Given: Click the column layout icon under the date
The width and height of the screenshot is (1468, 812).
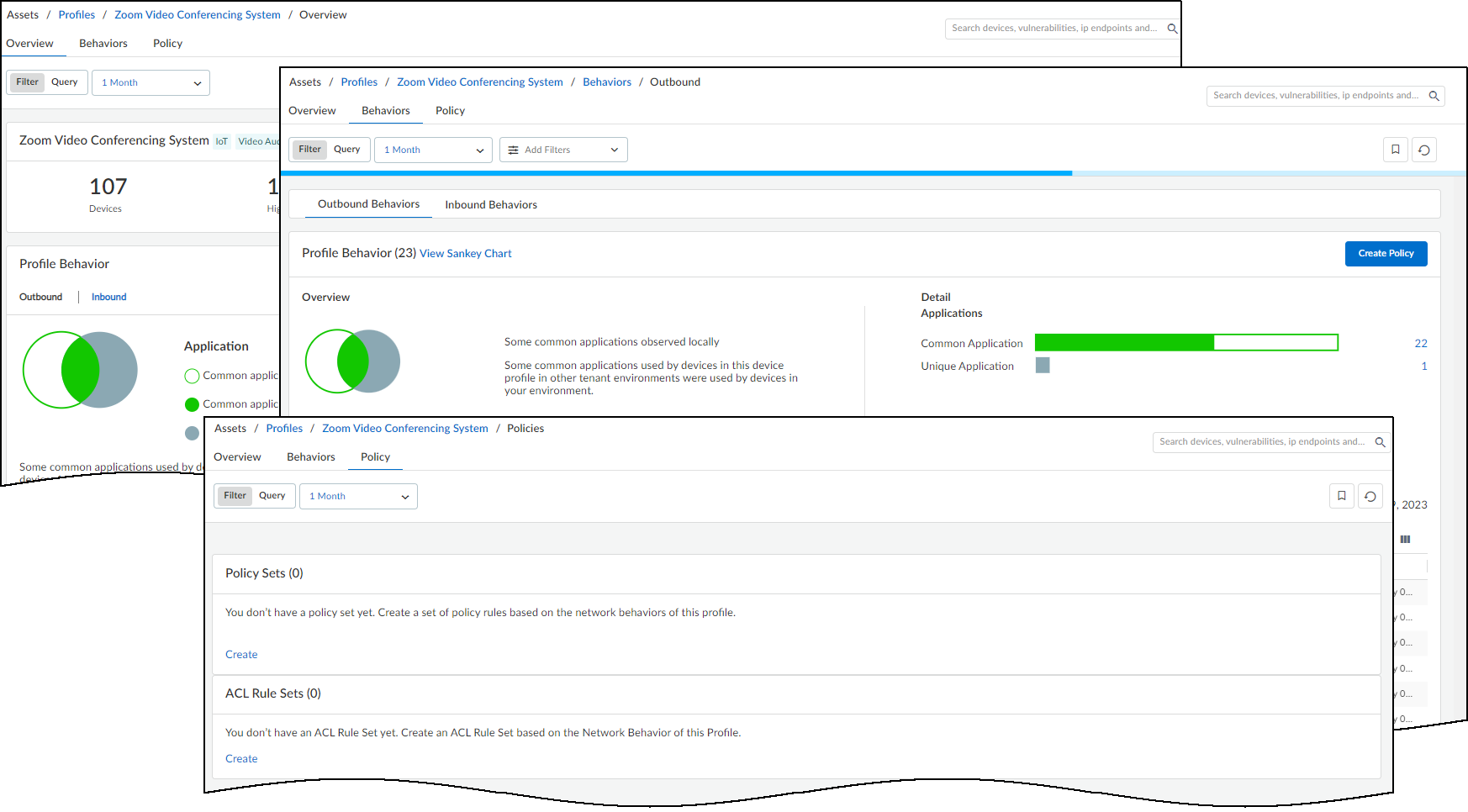Looking at the screenshot, I should pos(1405,540).
